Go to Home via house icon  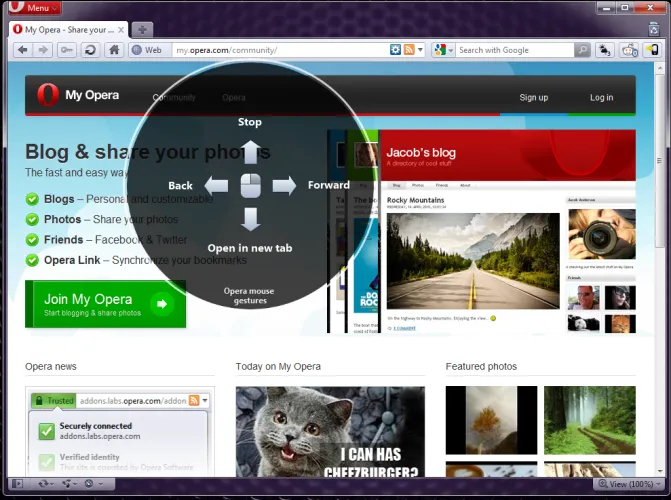[114, 50]
